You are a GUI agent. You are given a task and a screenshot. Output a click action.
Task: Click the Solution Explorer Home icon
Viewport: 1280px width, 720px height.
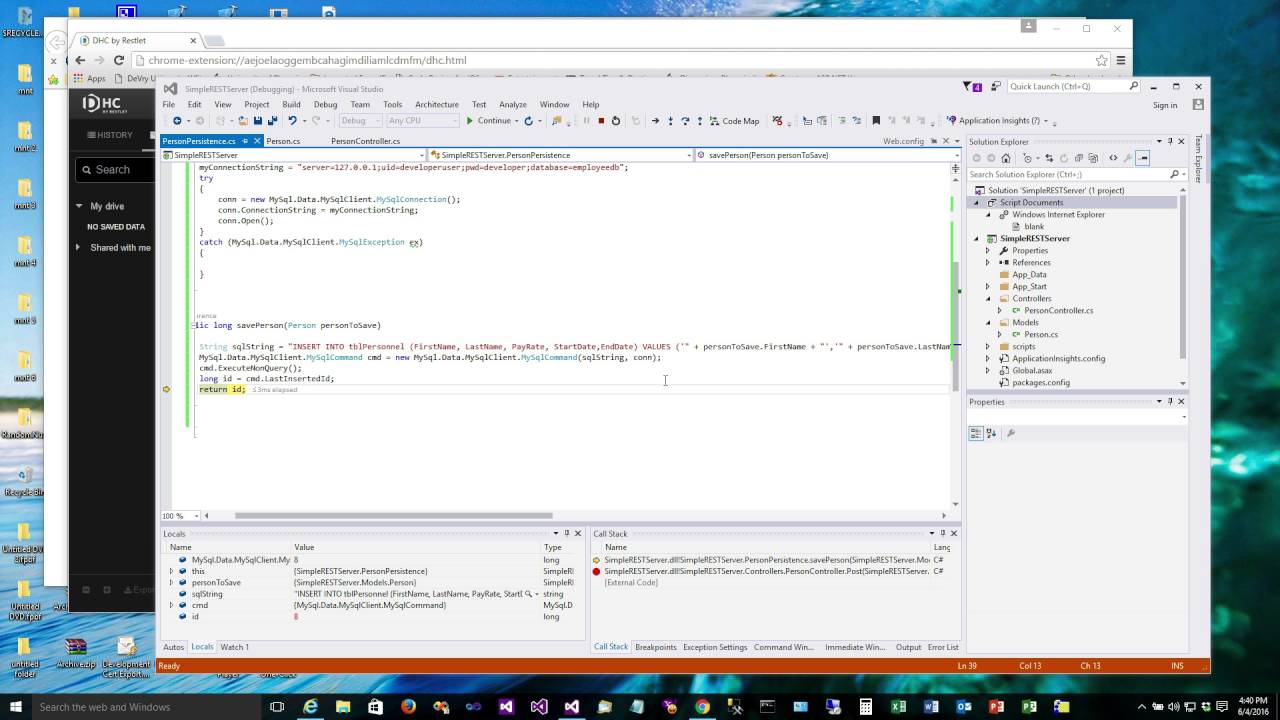coord(1006,158)
